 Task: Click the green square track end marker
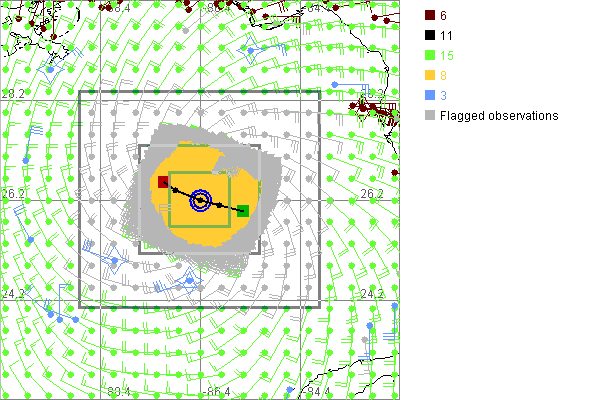243,211
